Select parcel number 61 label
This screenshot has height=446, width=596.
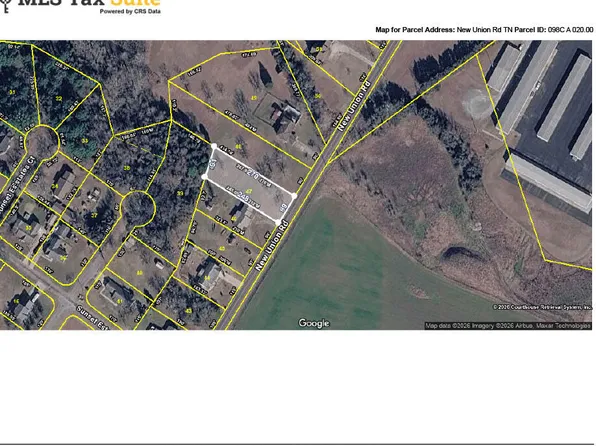[119, 302]
